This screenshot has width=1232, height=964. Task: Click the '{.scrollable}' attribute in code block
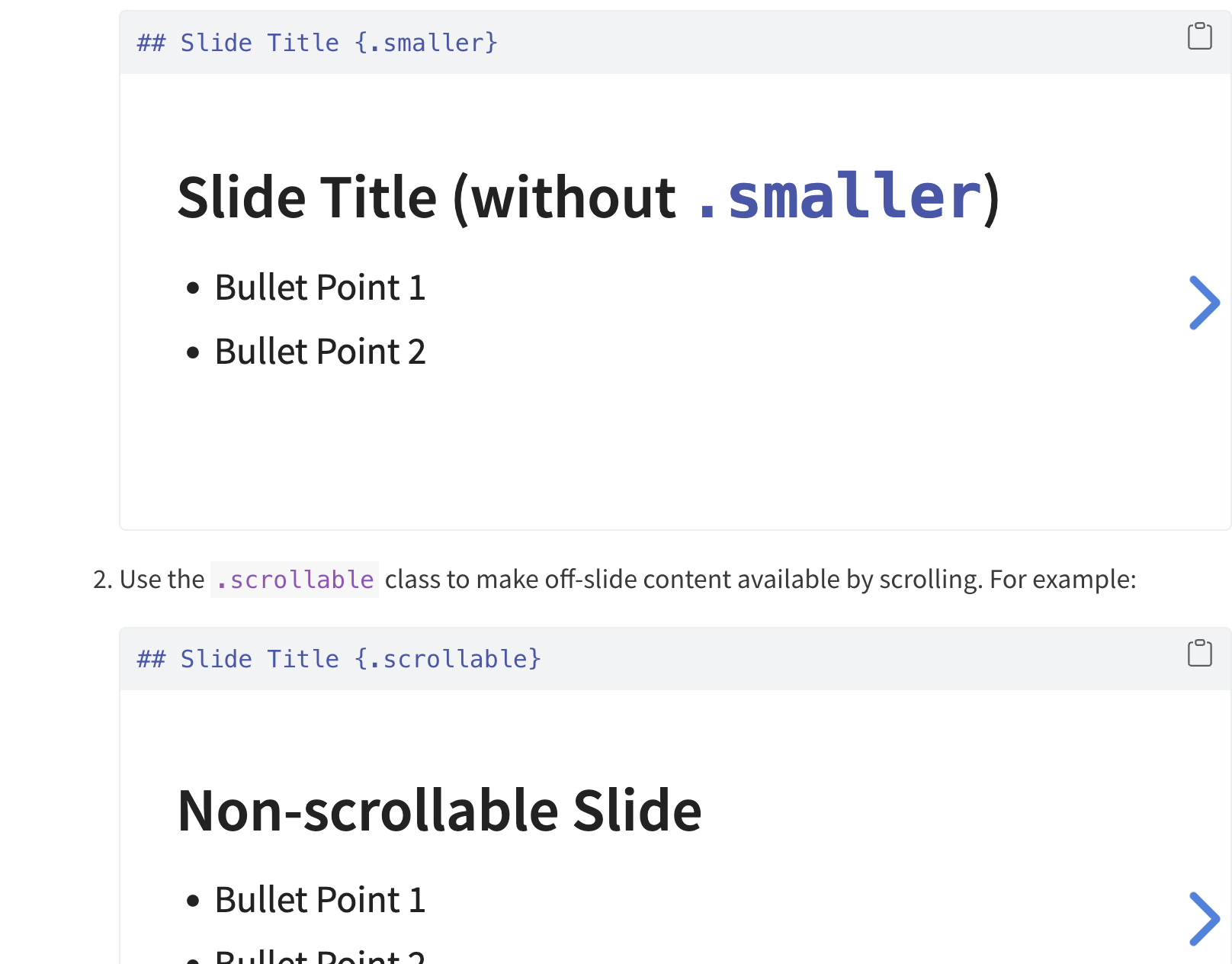(x=448, y=659)
